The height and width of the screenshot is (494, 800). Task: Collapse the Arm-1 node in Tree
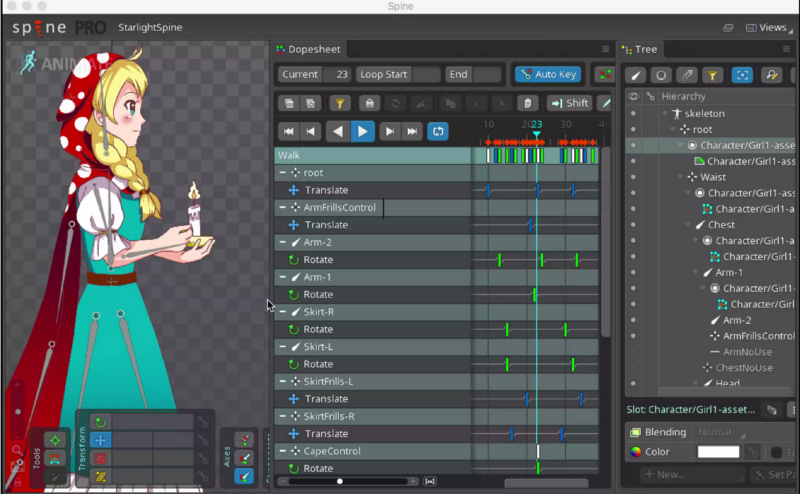[x=695, y=273]
